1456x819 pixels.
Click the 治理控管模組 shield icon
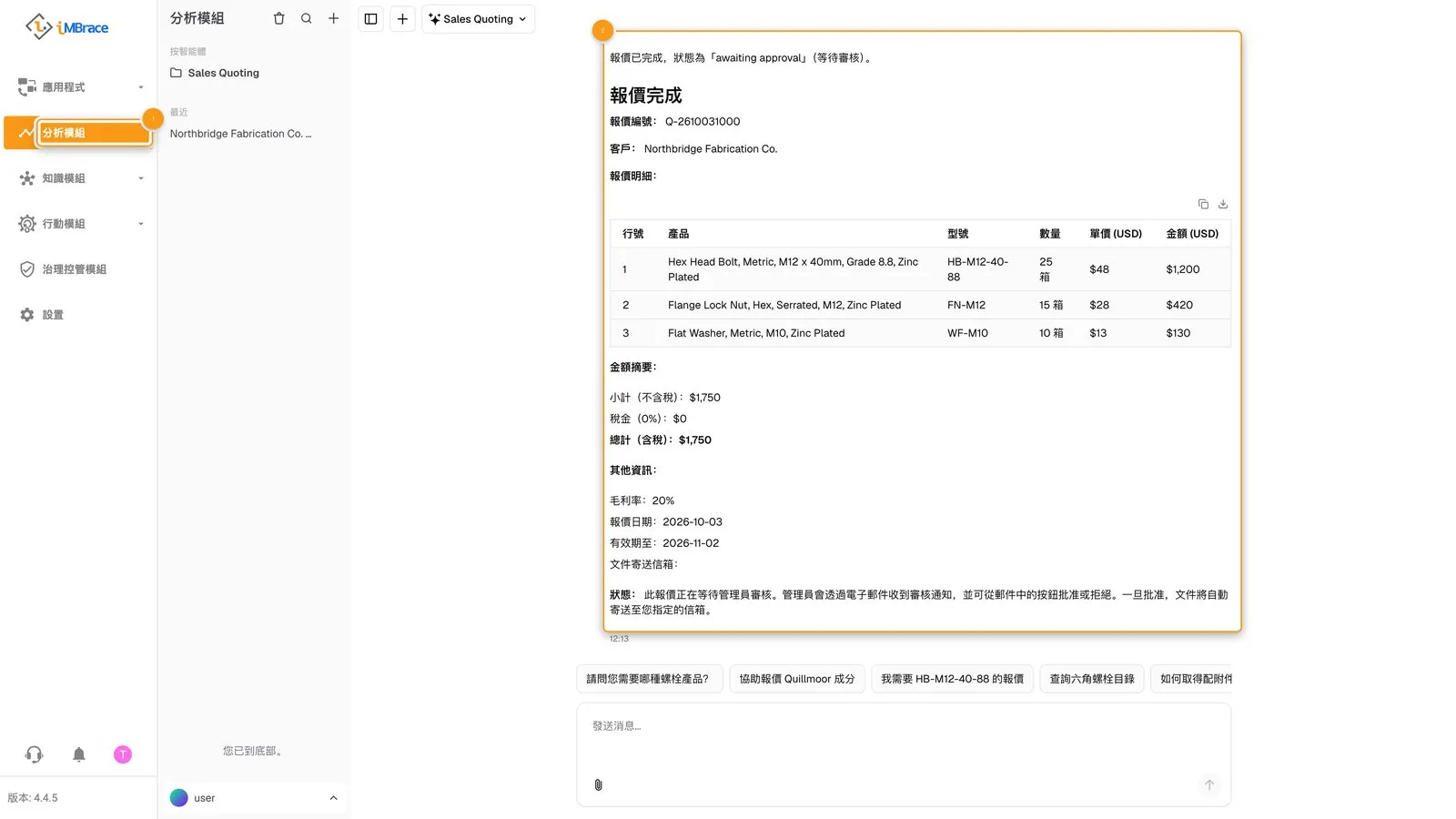point(27,269)
